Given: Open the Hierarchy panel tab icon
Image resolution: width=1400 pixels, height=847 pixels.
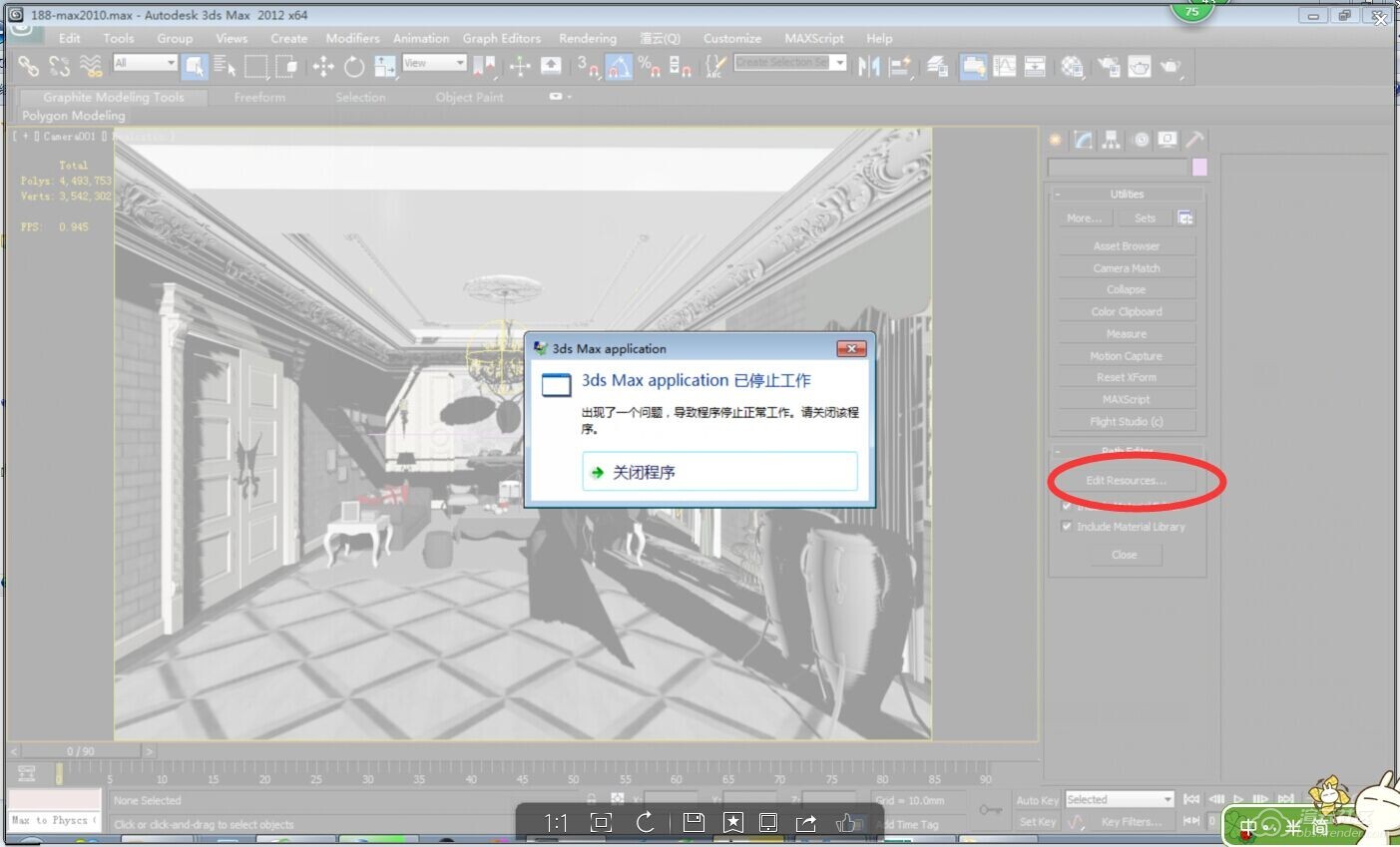Looking at the screenshot, I should 1111,141.
